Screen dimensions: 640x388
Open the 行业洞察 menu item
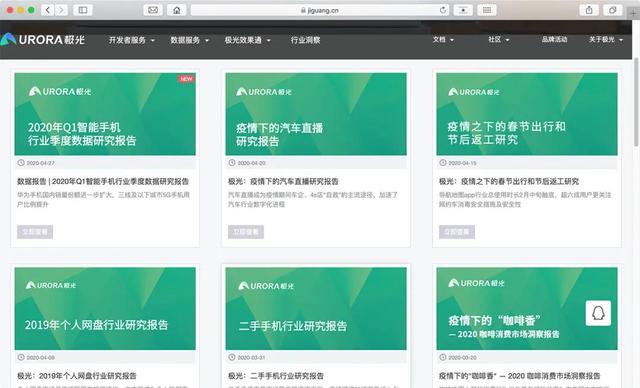click(x=305, y=40)
